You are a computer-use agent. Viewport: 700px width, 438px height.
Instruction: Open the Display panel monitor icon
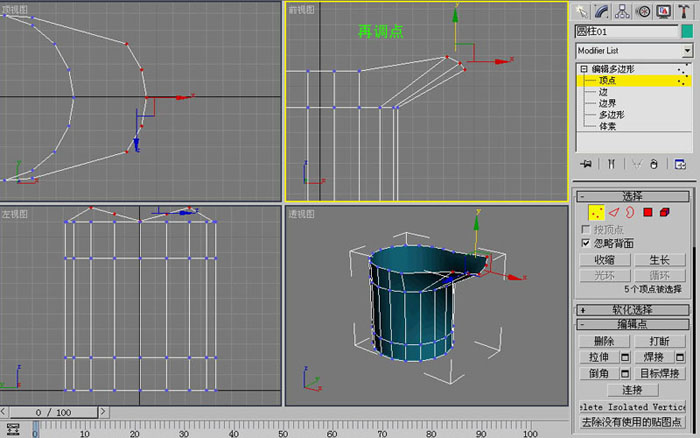tap(663, 11)
